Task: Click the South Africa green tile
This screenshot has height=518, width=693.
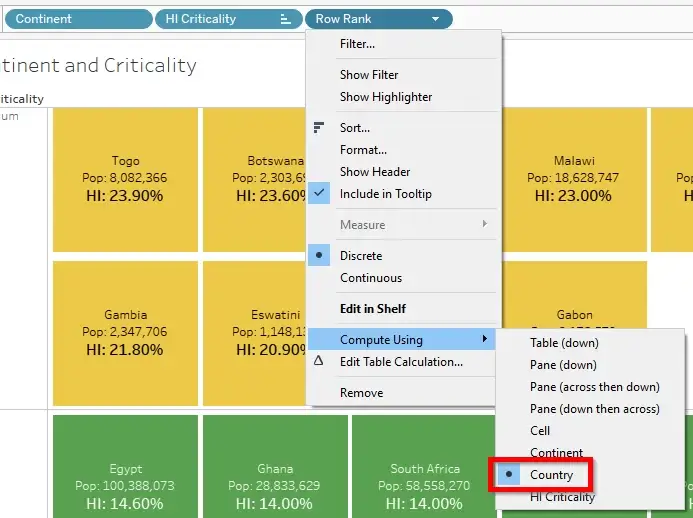Action: point(424,466)
